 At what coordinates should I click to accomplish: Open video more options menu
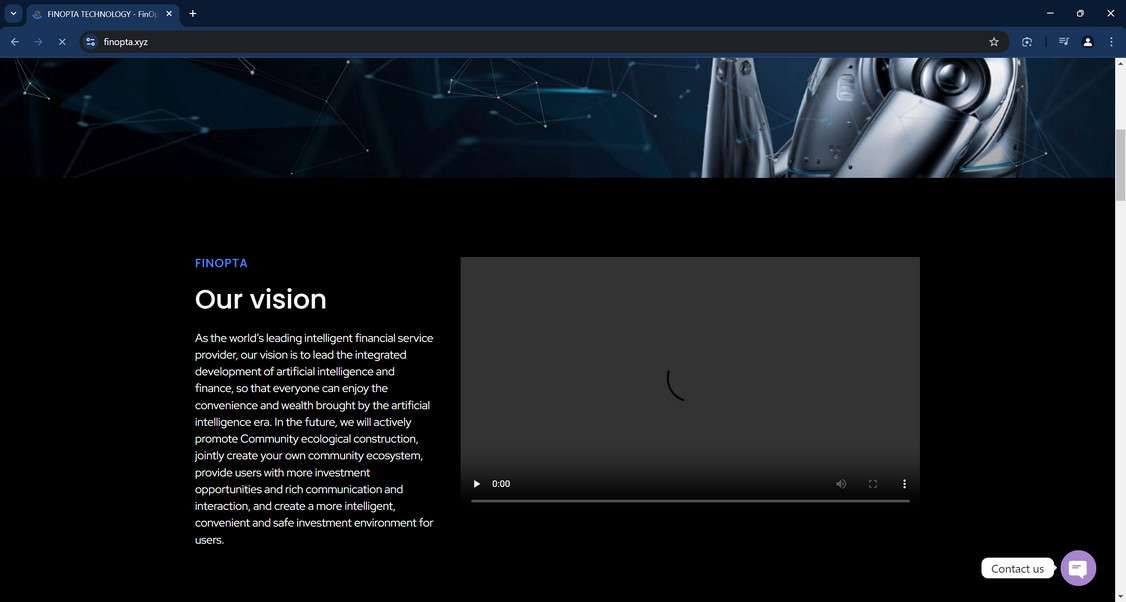pyautogui.click(x=904, y=484)
